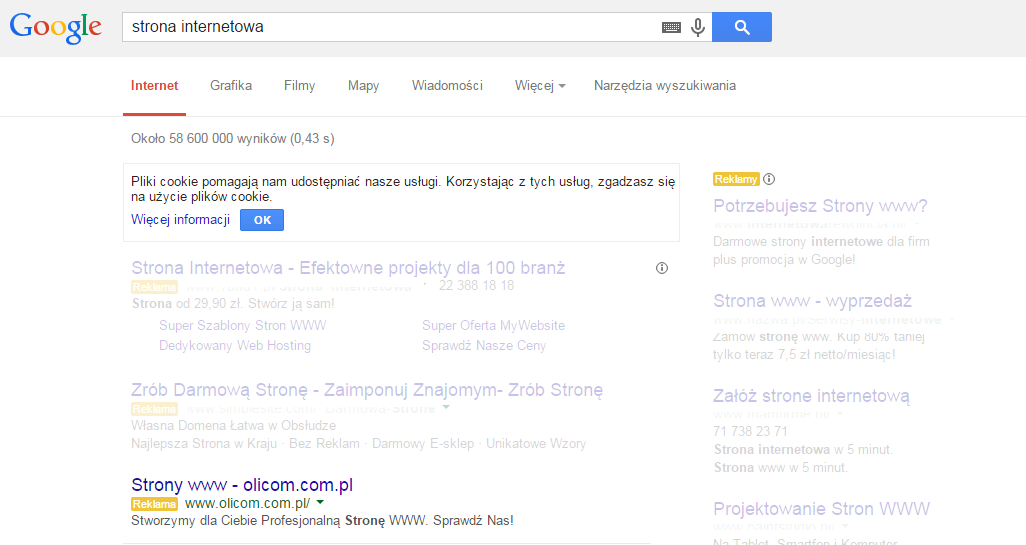Click the Potrzebujesz Strony www? ad
1026x545 pixels.
[820, 207]
